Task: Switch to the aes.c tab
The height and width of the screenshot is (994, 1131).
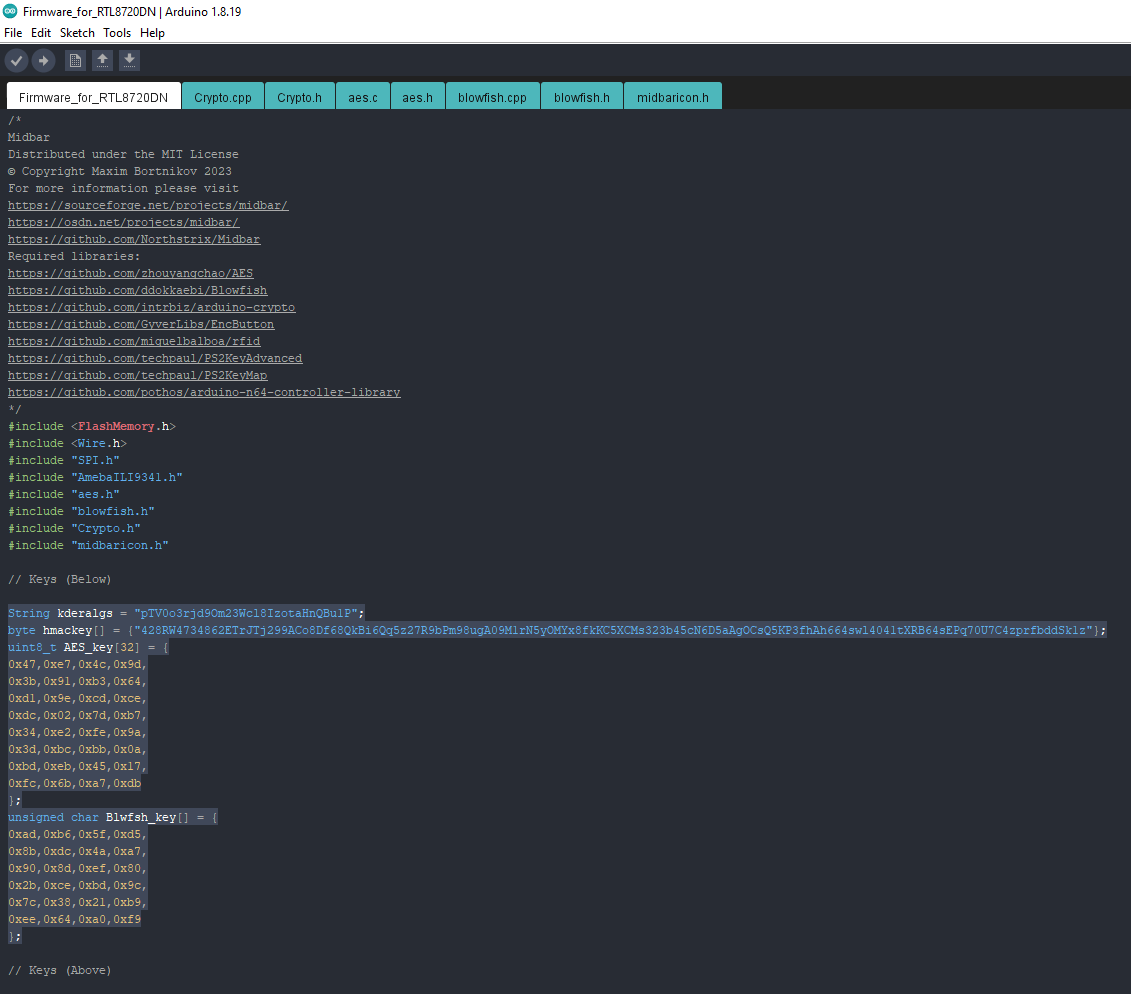Action: pos(363,97)
